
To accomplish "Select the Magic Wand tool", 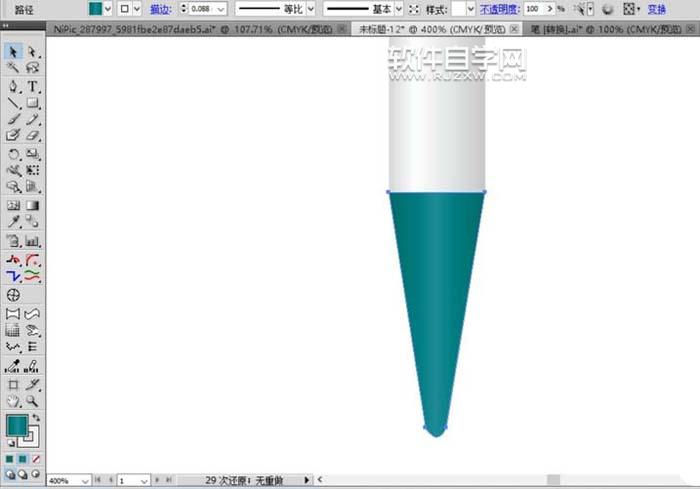I will 14,68.
